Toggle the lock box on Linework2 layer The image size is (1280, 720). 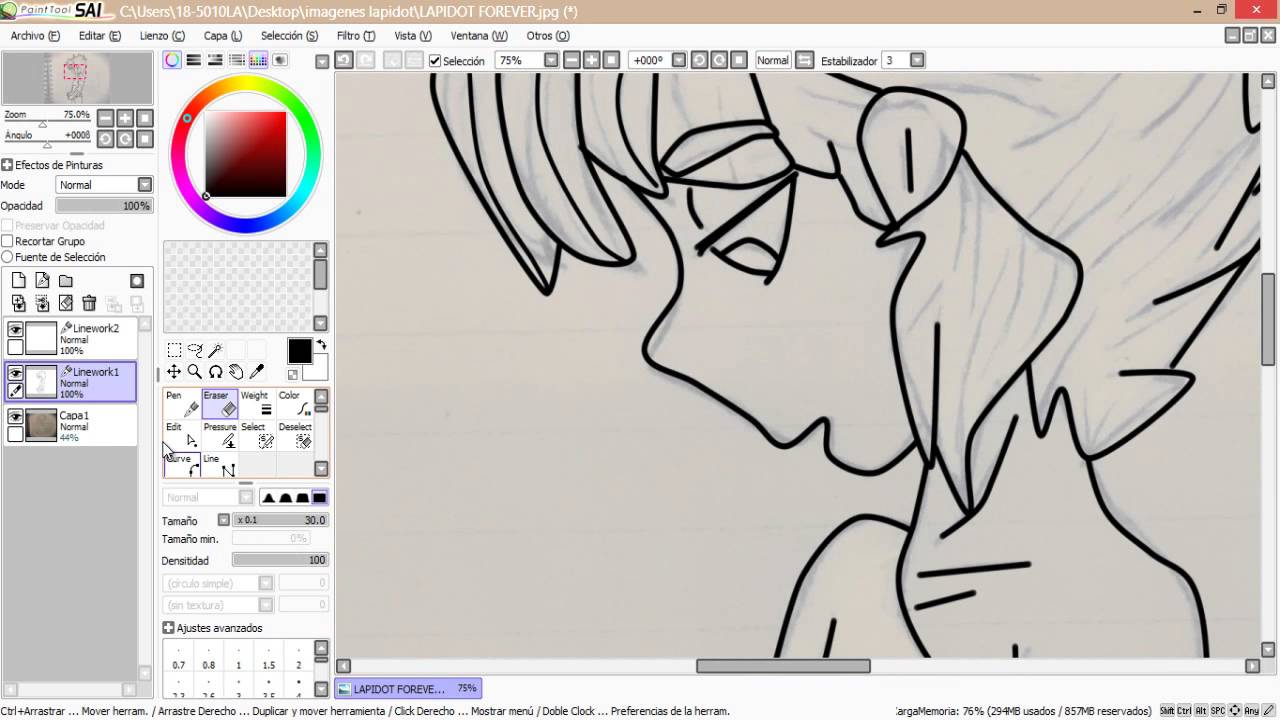(15, 347)
